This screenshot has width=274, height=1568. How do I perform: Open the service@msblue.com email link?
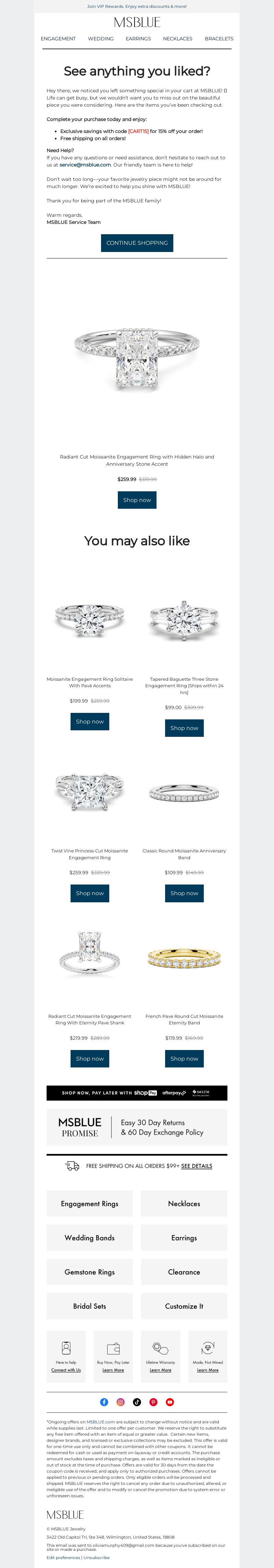(85, 165)
